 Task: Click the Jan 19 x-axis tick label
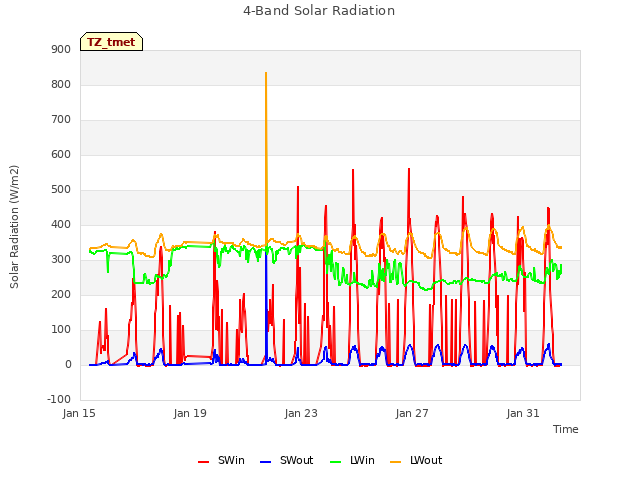point(190,413)
